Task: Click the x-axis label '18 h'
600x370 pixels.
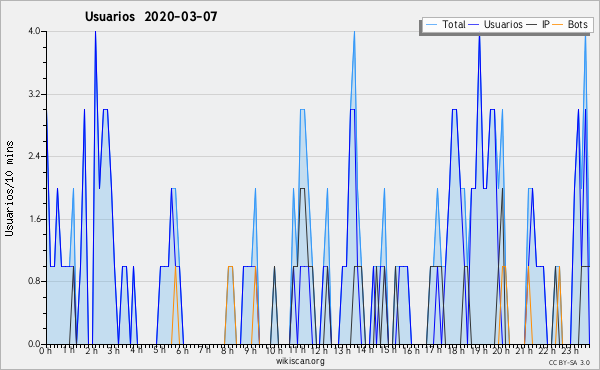Action: click(x=456, y=350)
